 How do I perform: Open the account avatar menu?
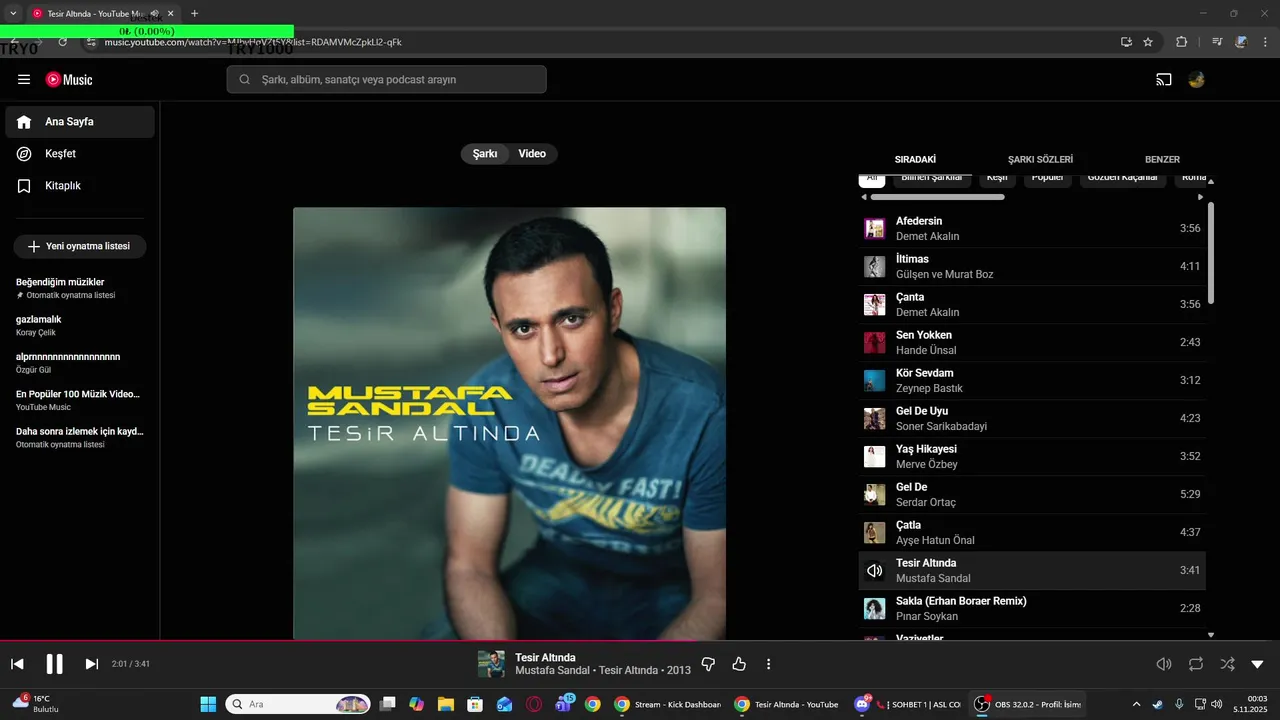(1196, 80)
